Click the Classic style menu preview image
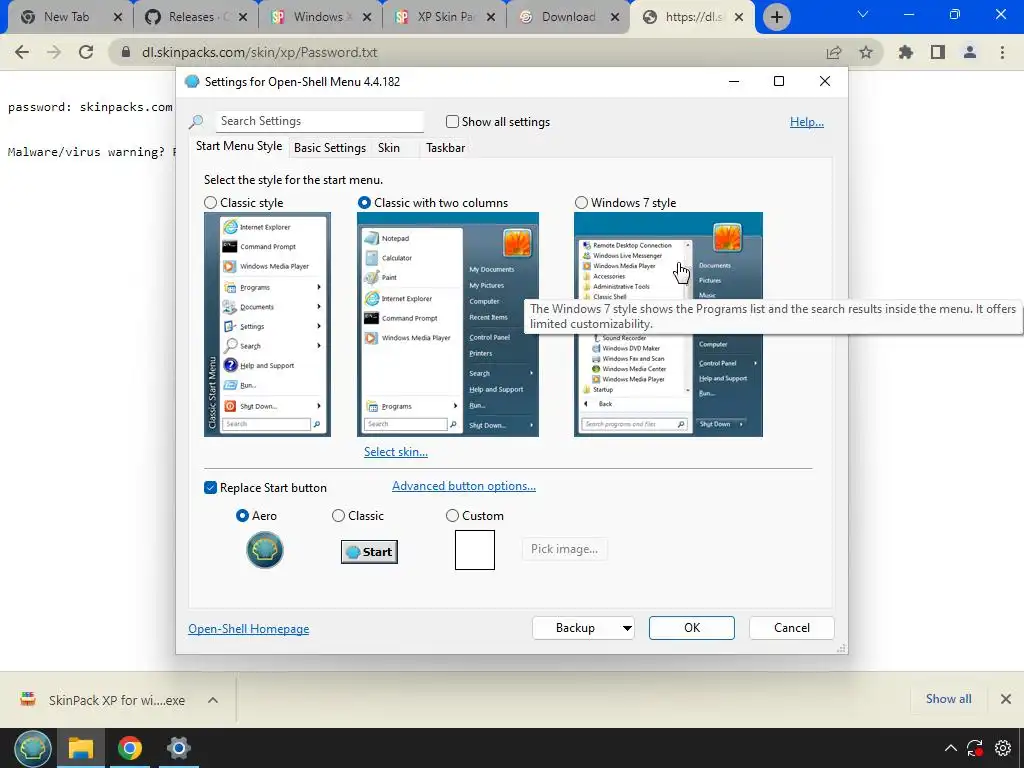The height and width of the screenshot is (768, 1024). (x=267, y=325)
